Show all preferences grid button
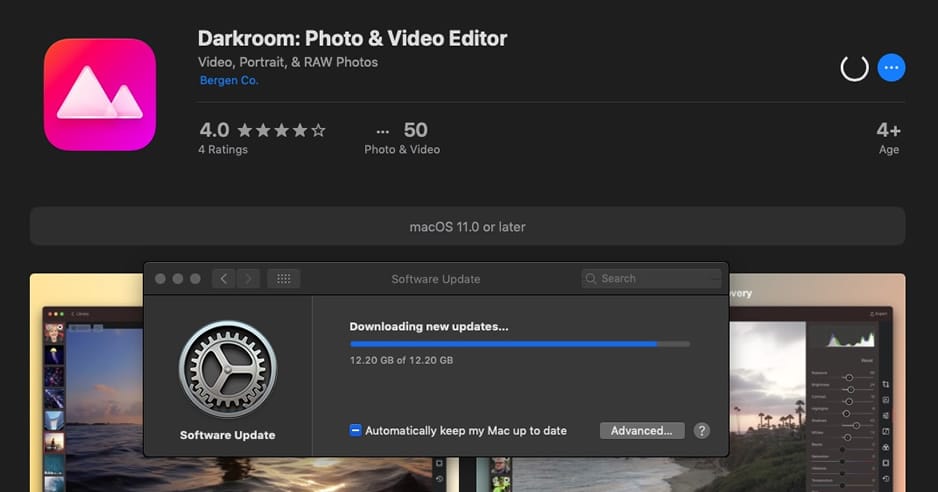938x492 pixels. pyautogui.click(x=284, y=279)
